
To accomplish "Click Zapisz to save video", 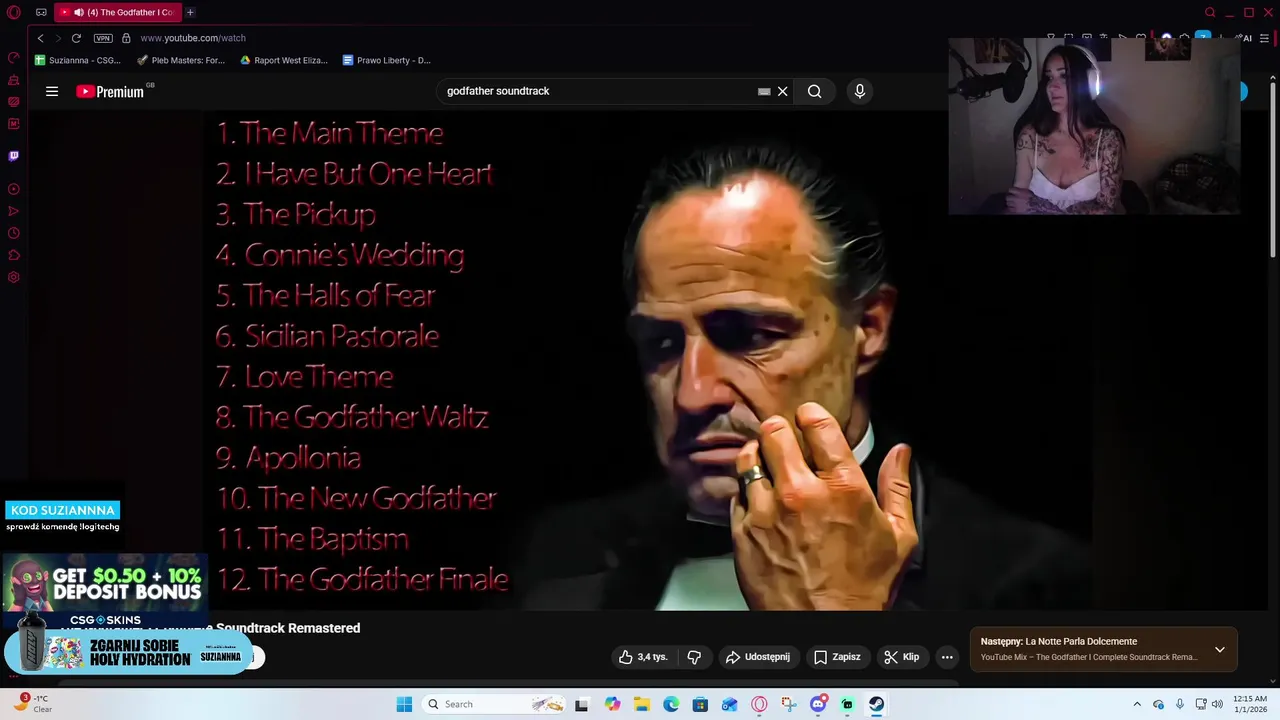I will pyautogui.click(x=837, y=657).
